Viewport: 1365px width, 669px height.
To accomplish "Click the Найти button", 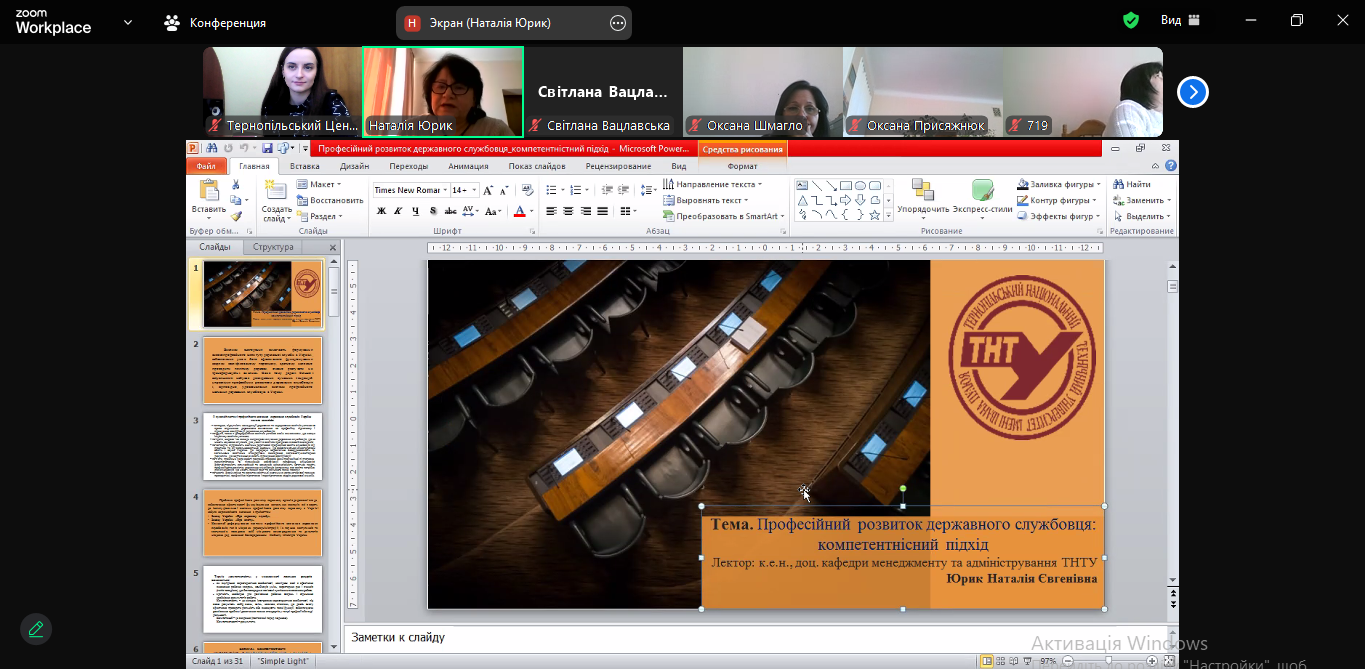I will pyautogui.click(x=1131, y=184).
